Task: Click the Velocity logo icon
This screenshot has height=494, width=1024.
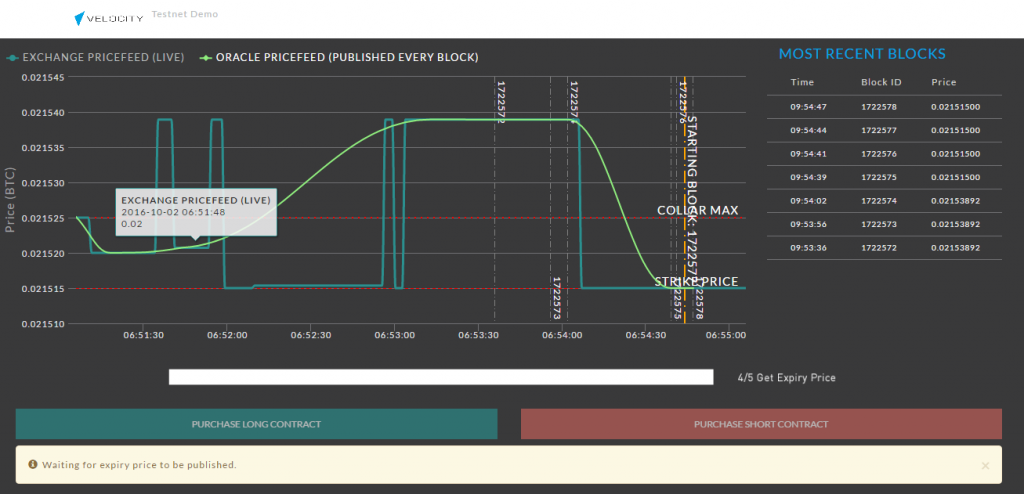Action: pyautogui.click(x=82, y=19)
